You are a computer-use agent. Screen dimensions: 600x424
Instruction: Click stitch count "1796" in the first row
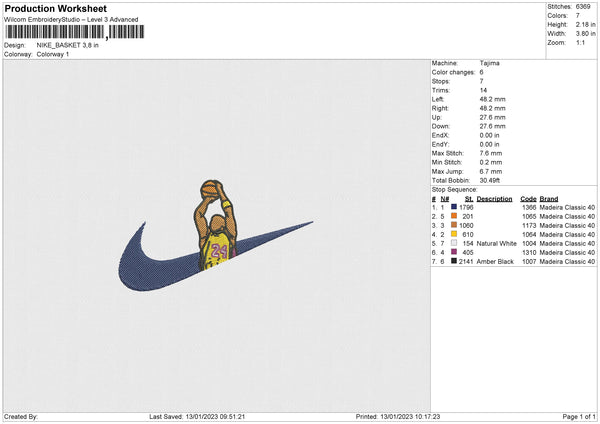pos(466,207)
